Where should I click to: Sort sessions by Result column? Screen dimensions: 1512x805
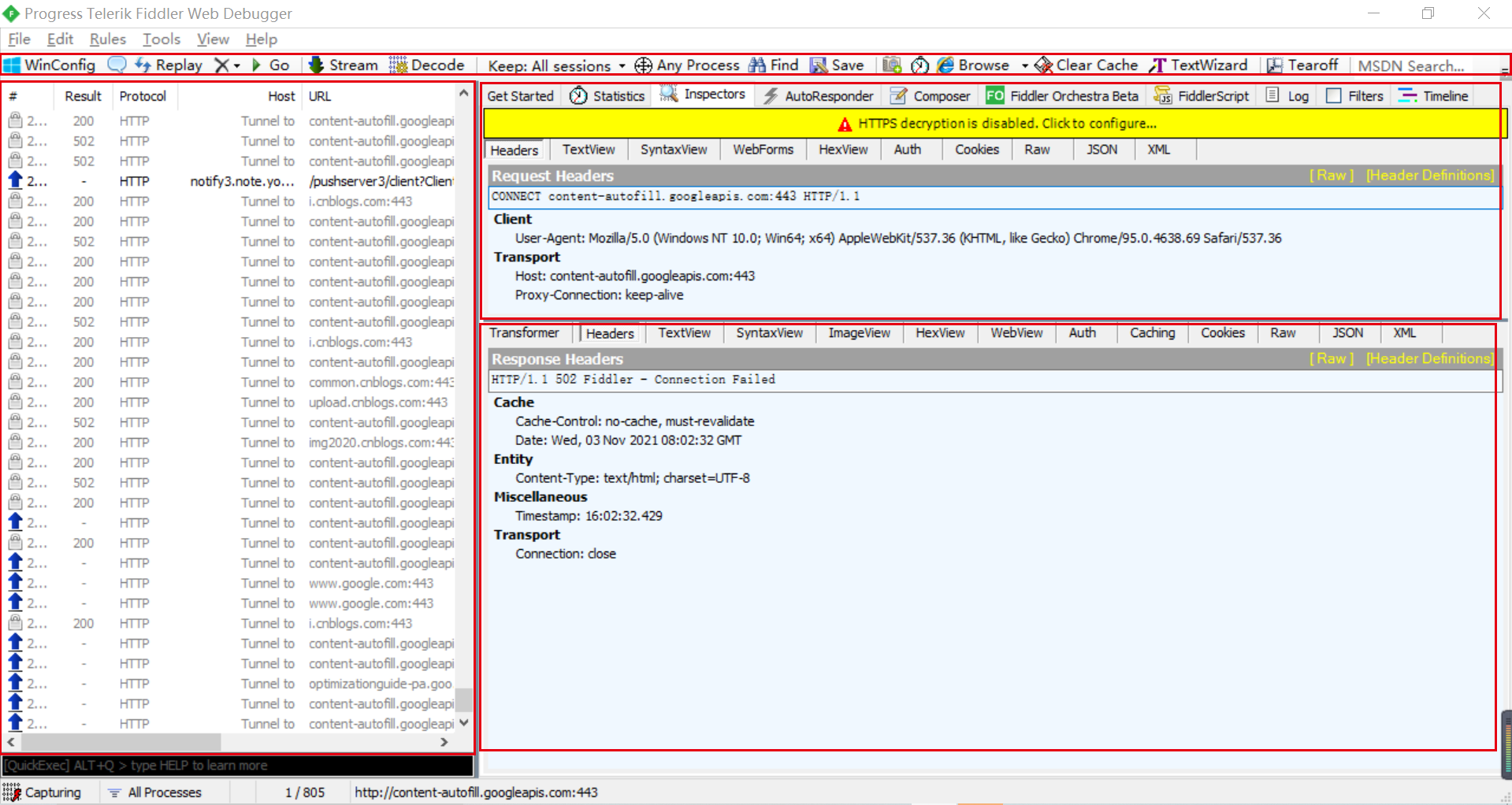[x=83, y=96]
